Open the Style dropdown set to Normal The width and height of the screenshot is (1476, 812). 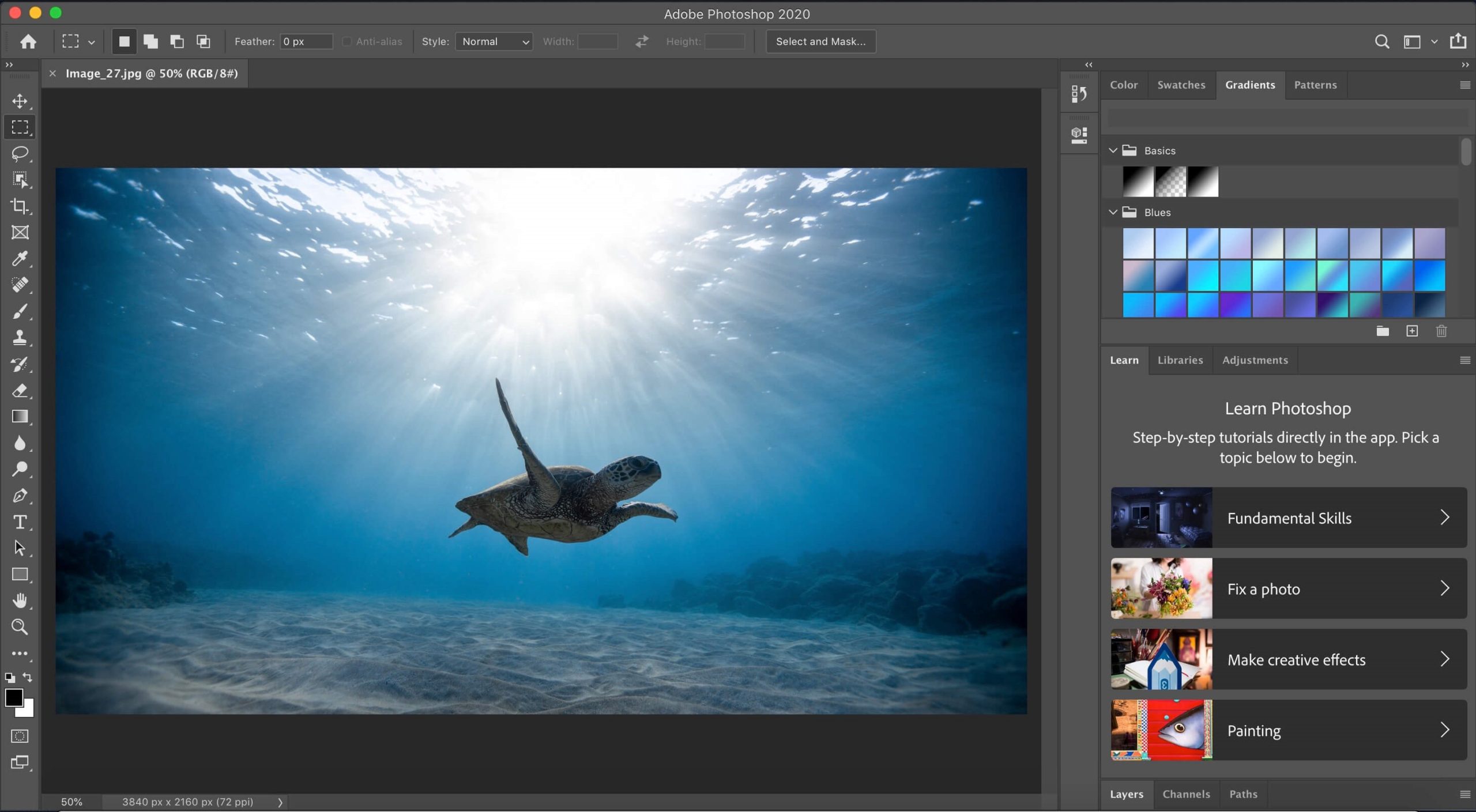[x=494, y=41]
